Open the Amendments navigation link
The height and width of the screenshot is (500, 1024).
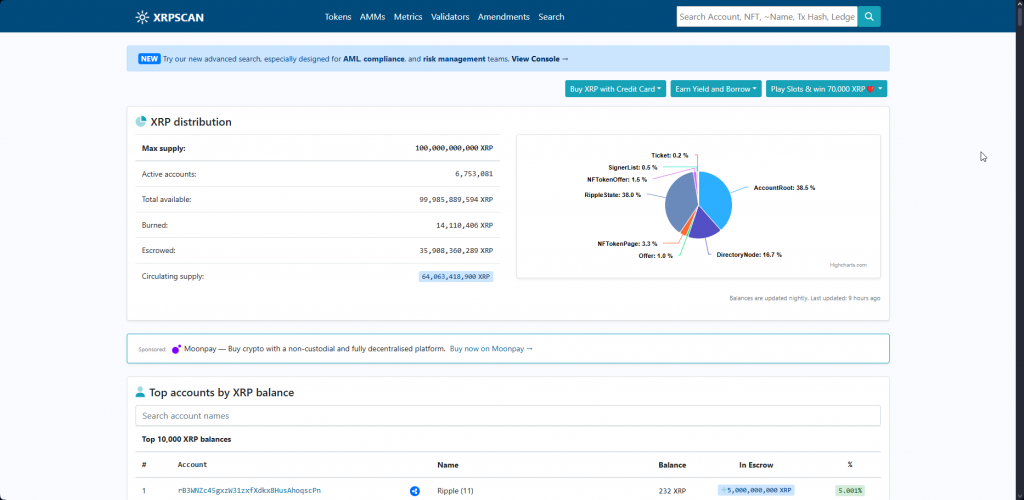(504, 17)
